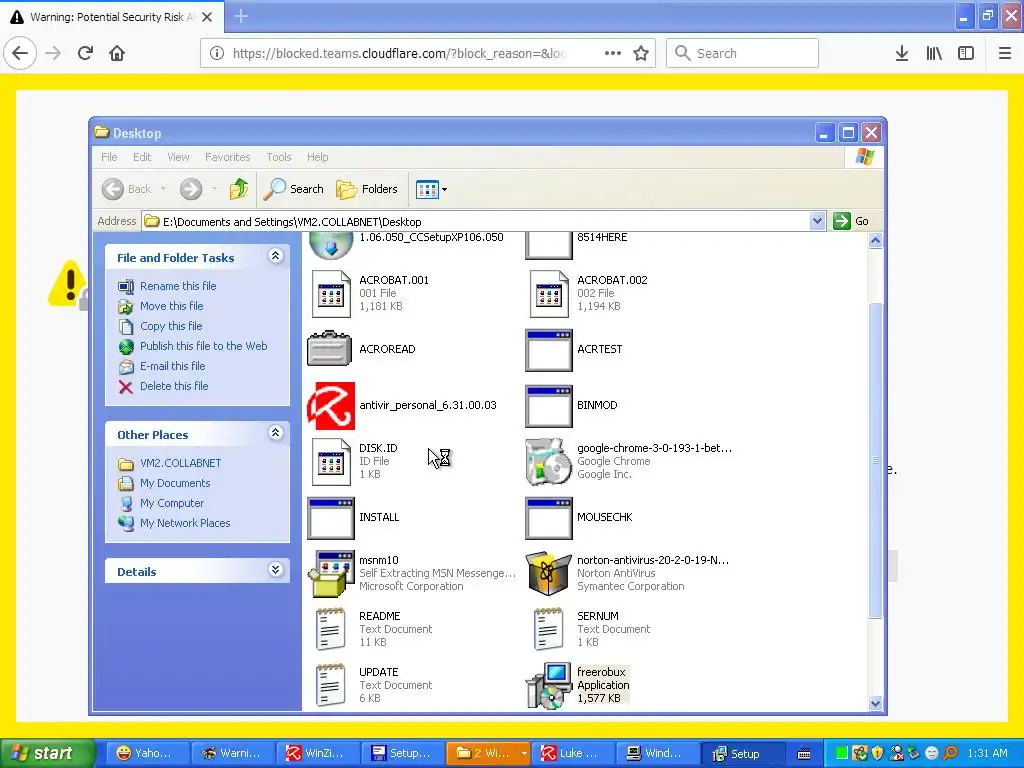Screen dimensions: 1024x768
Task: Open the Help menu
Action: click(x=317, y=157)
